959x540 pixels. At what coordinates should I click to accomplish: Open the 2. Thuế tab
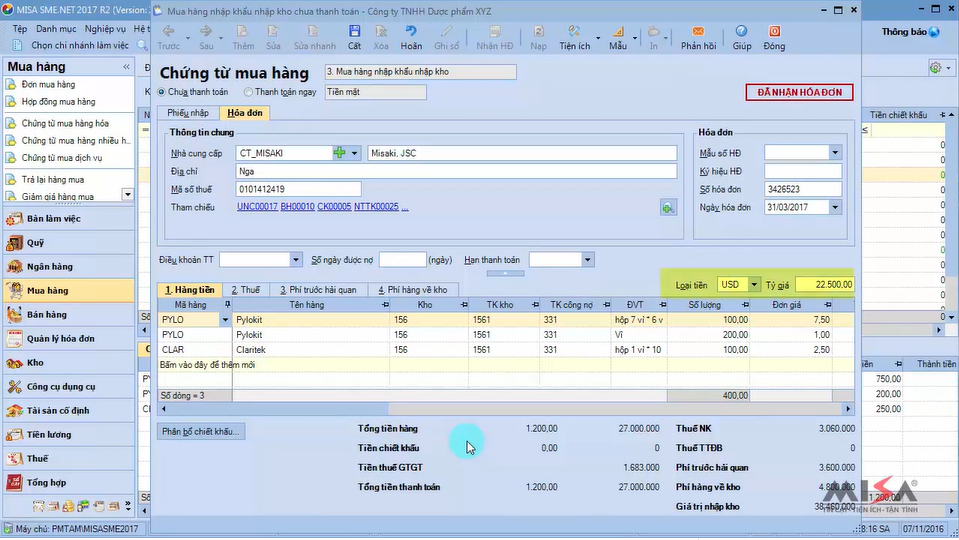tap(245, 290)
